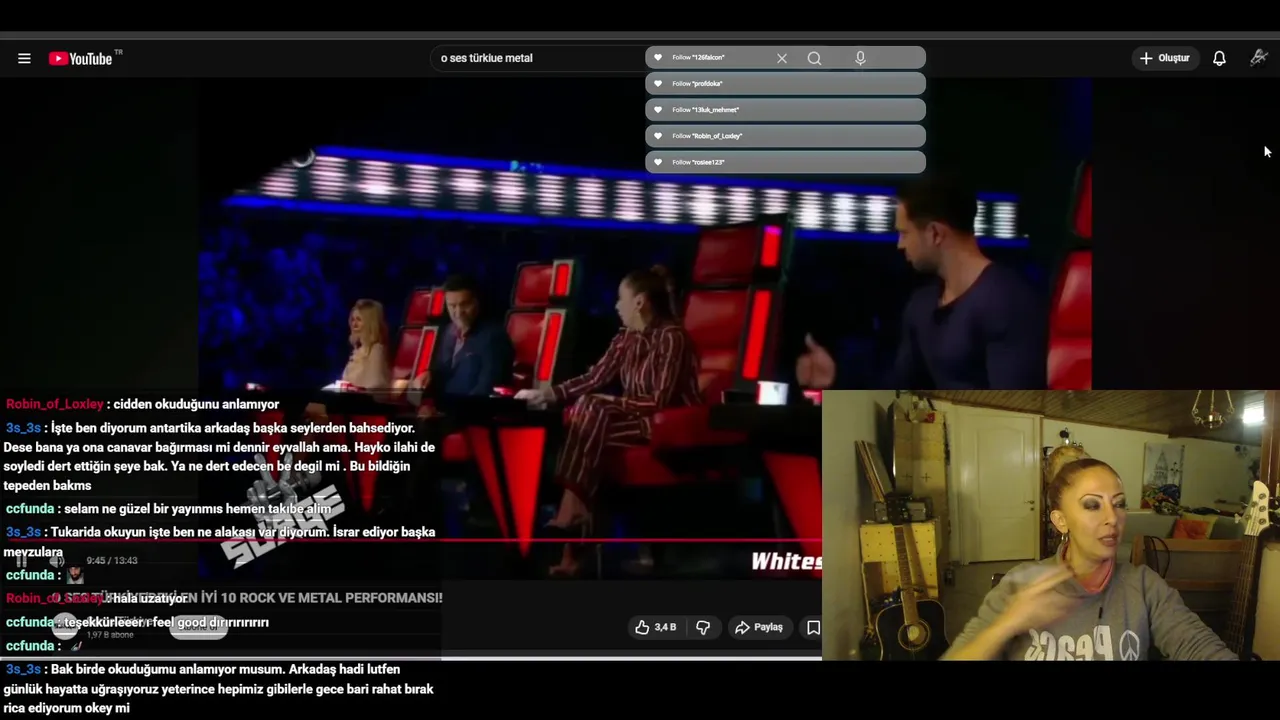The width and height of the screenshot is (1280, 720).
Task: Click the 'Whites' overlay text on the video
Action: 786,562
